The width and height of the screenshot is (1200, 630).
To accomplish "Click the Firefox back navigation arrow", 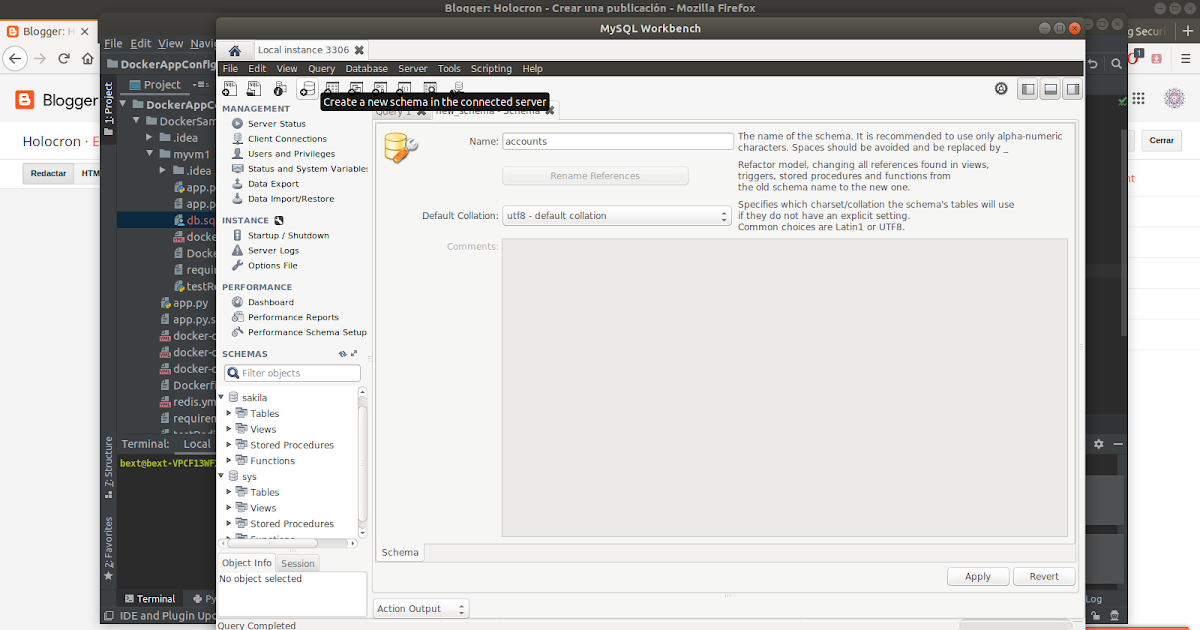I will [x=14, y=59].
